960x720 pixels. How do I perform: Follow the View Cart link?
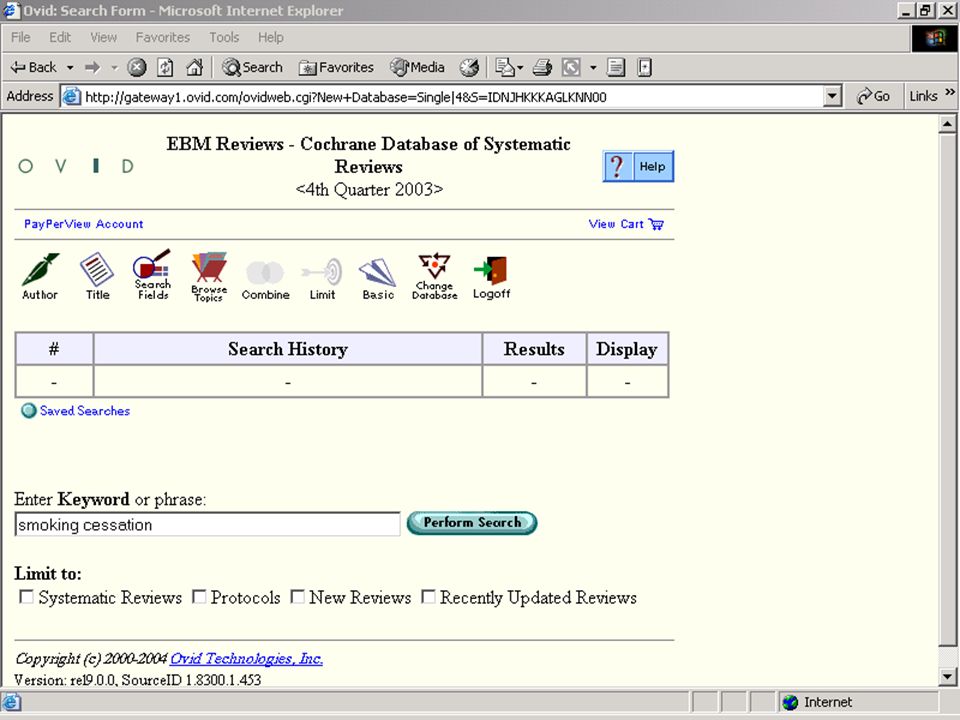click(616, 224)
